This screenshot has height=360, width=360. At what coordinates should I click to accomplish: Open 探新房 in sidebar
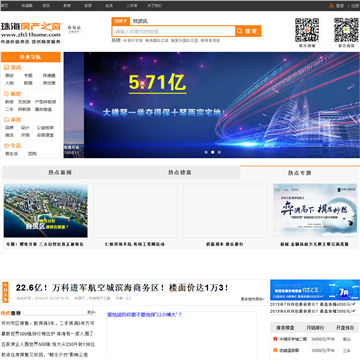click(24, 109)
